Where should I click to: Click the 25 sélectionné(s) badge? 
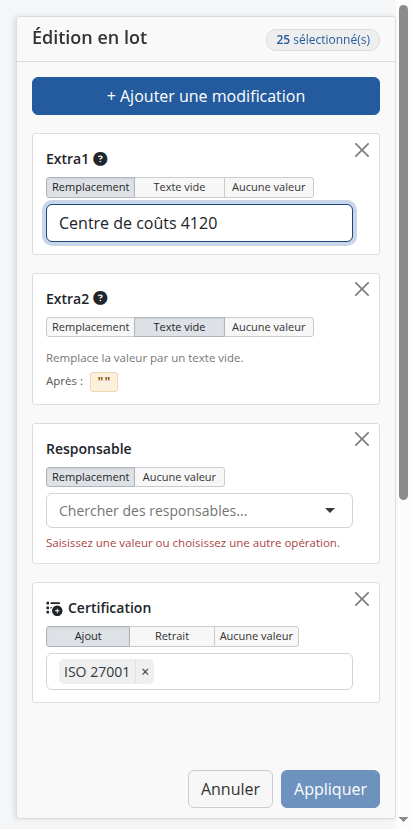click(323, 40)
